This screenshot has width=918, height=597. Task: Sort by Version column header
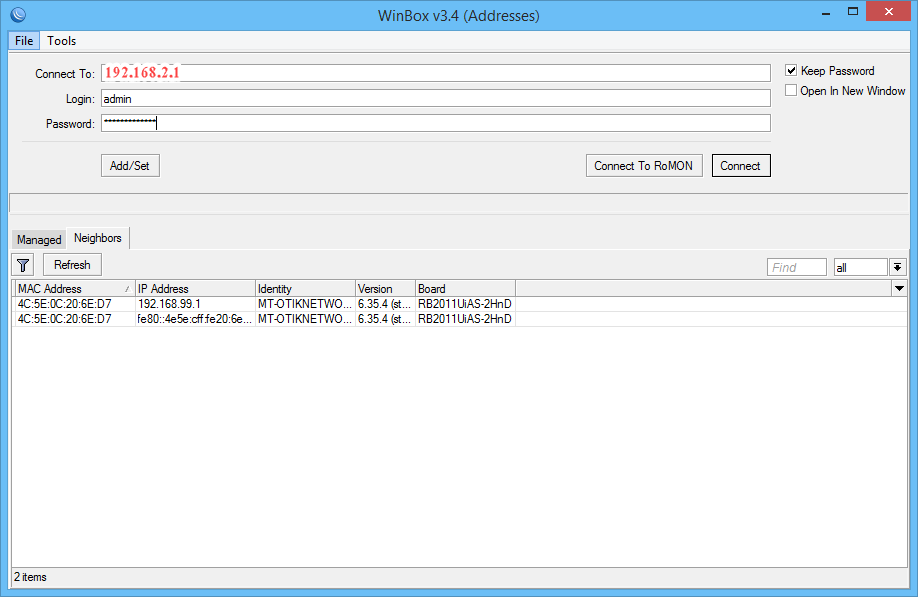pyautogui.click(x=385, y=289)
